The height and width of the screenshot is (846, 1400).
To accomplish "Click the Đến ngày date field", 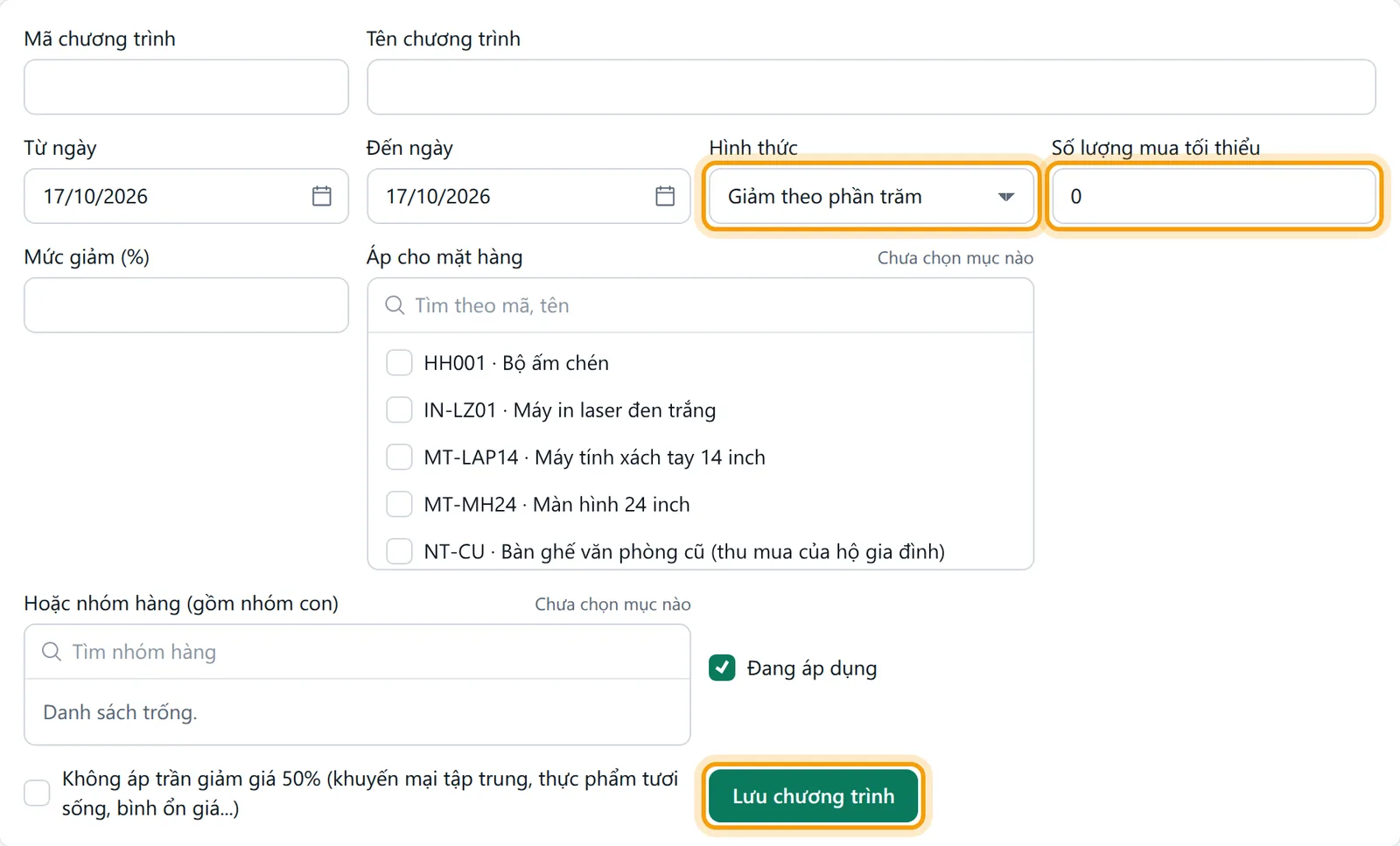I will (x=528, y=196).
